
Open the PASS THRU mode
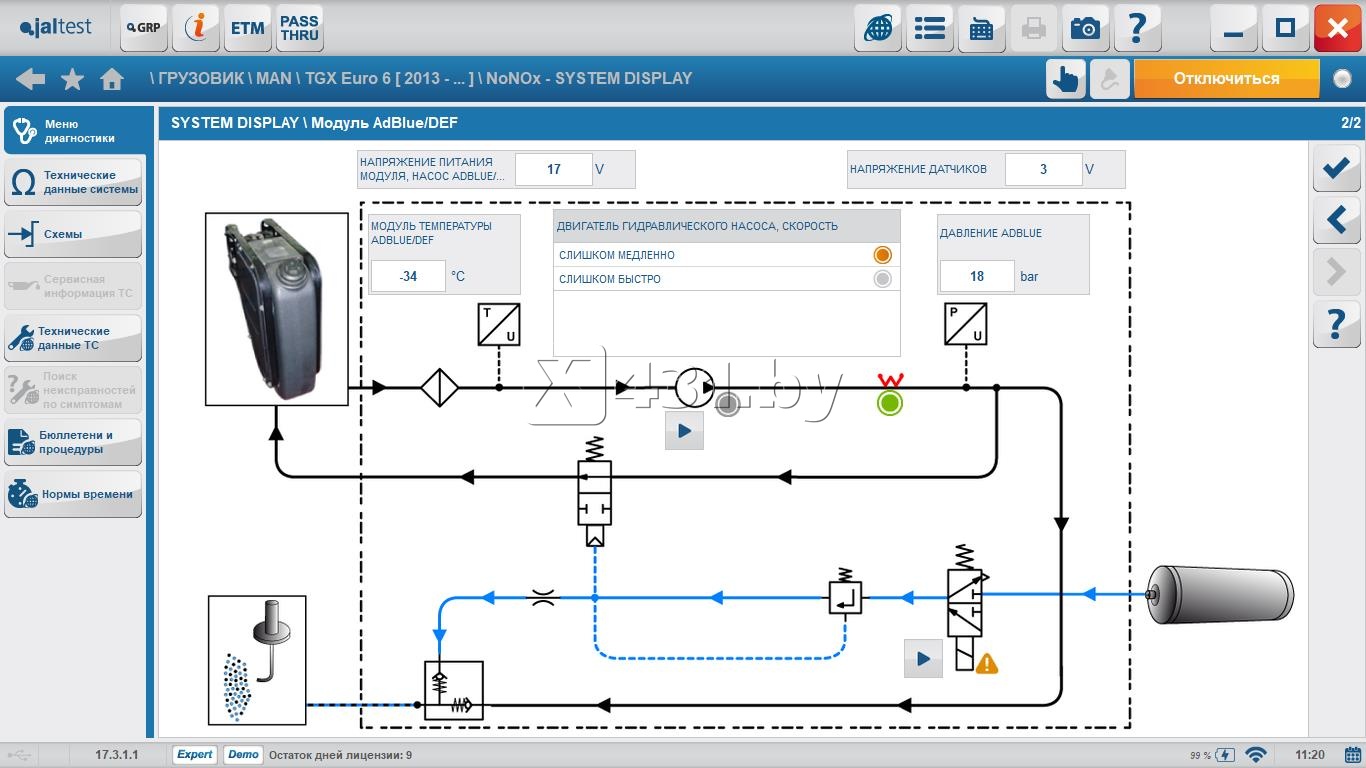tap(299, 28)
